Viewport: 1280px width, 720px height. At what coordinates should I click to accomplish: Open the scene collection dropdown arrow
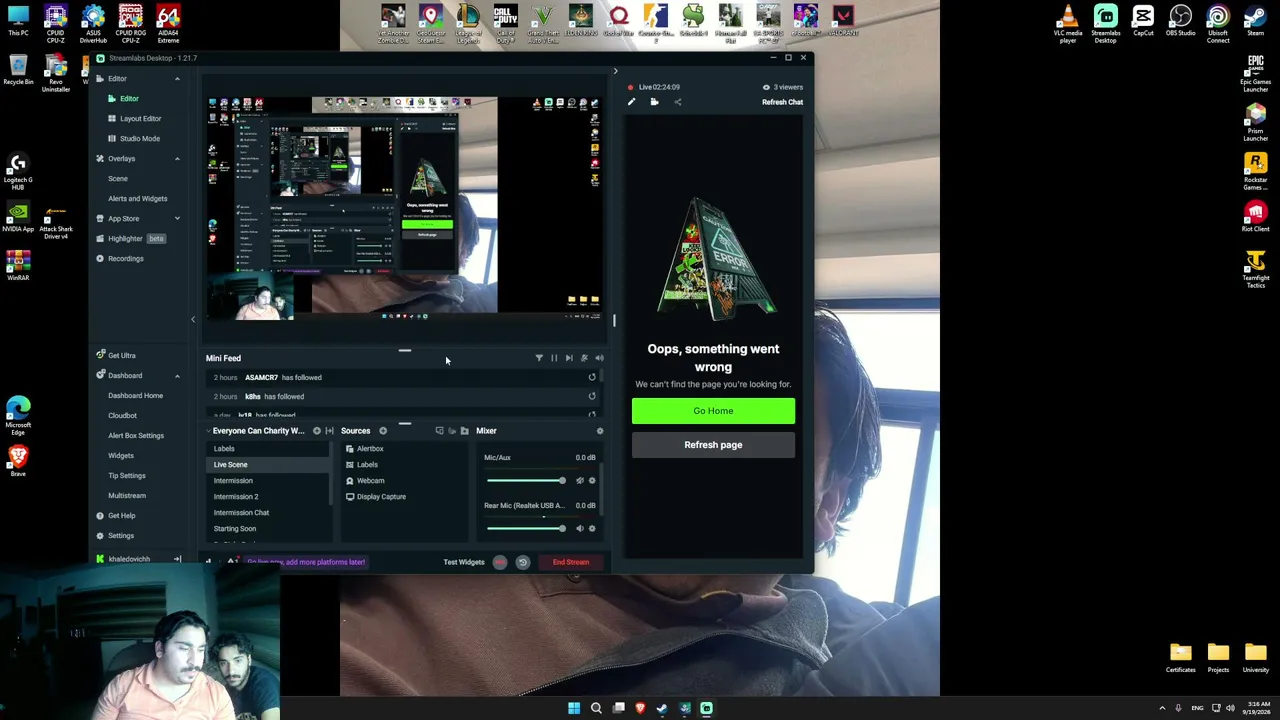point(208,431)
